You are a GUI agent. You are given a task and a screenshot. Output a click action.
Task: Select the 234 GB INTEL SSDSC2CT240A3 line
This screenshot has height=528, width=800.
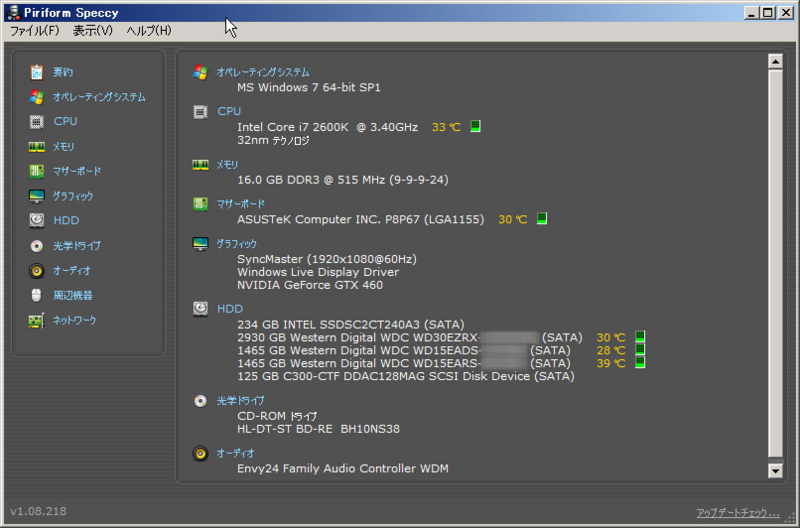tap(351, 324)
